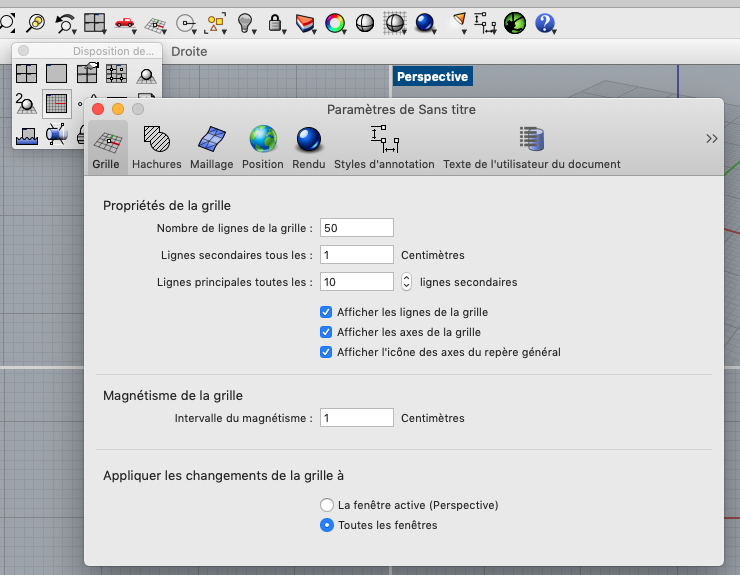
Task: Open the Position globe settings
Action: (x=263, y=147)
